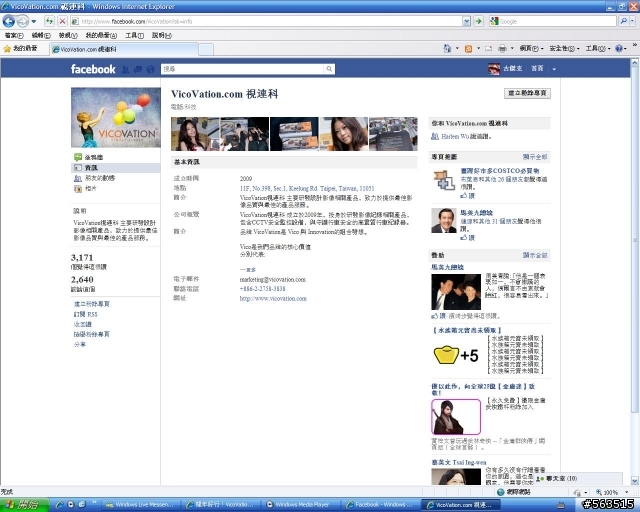Open Facebook messages icon
The height and width of the screenshot is (512, 640).
tap(138, 69)
